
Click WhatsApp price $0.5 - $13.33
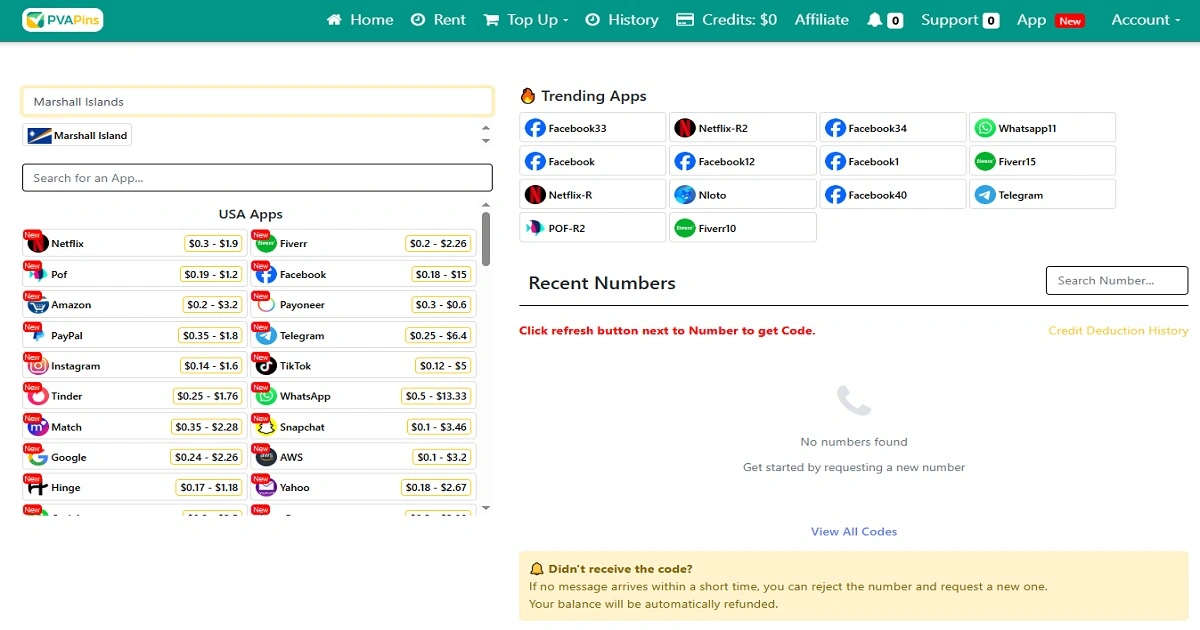[437, 396]
